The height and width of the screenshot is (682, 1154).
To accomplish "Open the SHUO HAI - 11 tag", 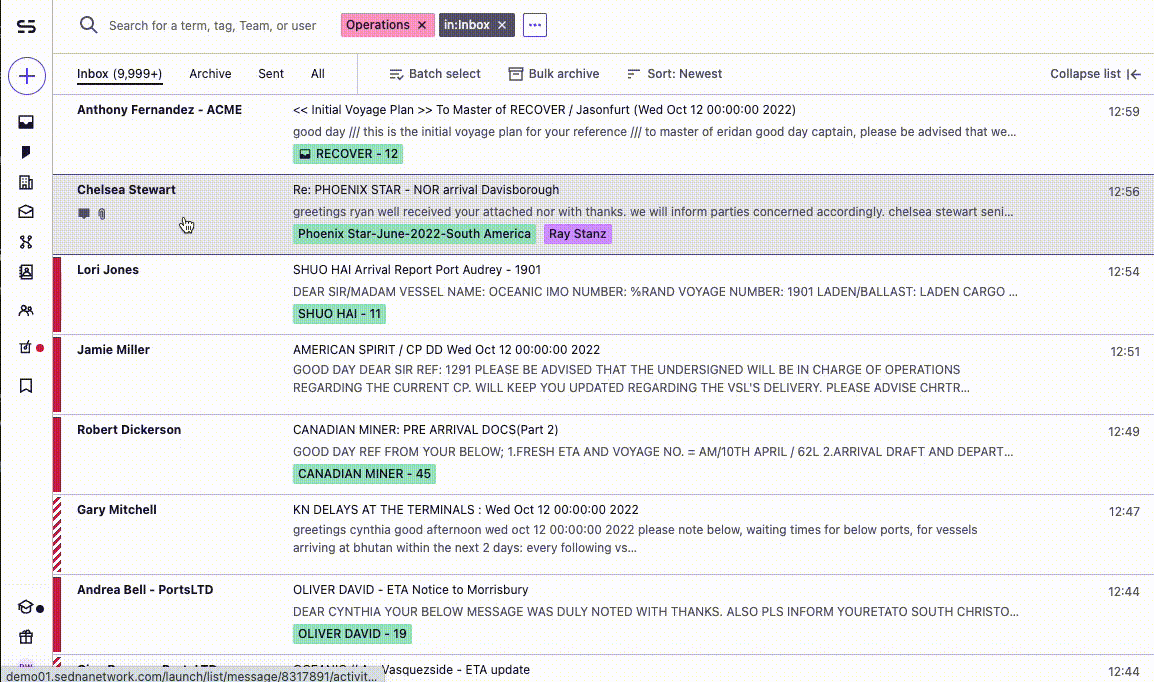I will [339, 314].
